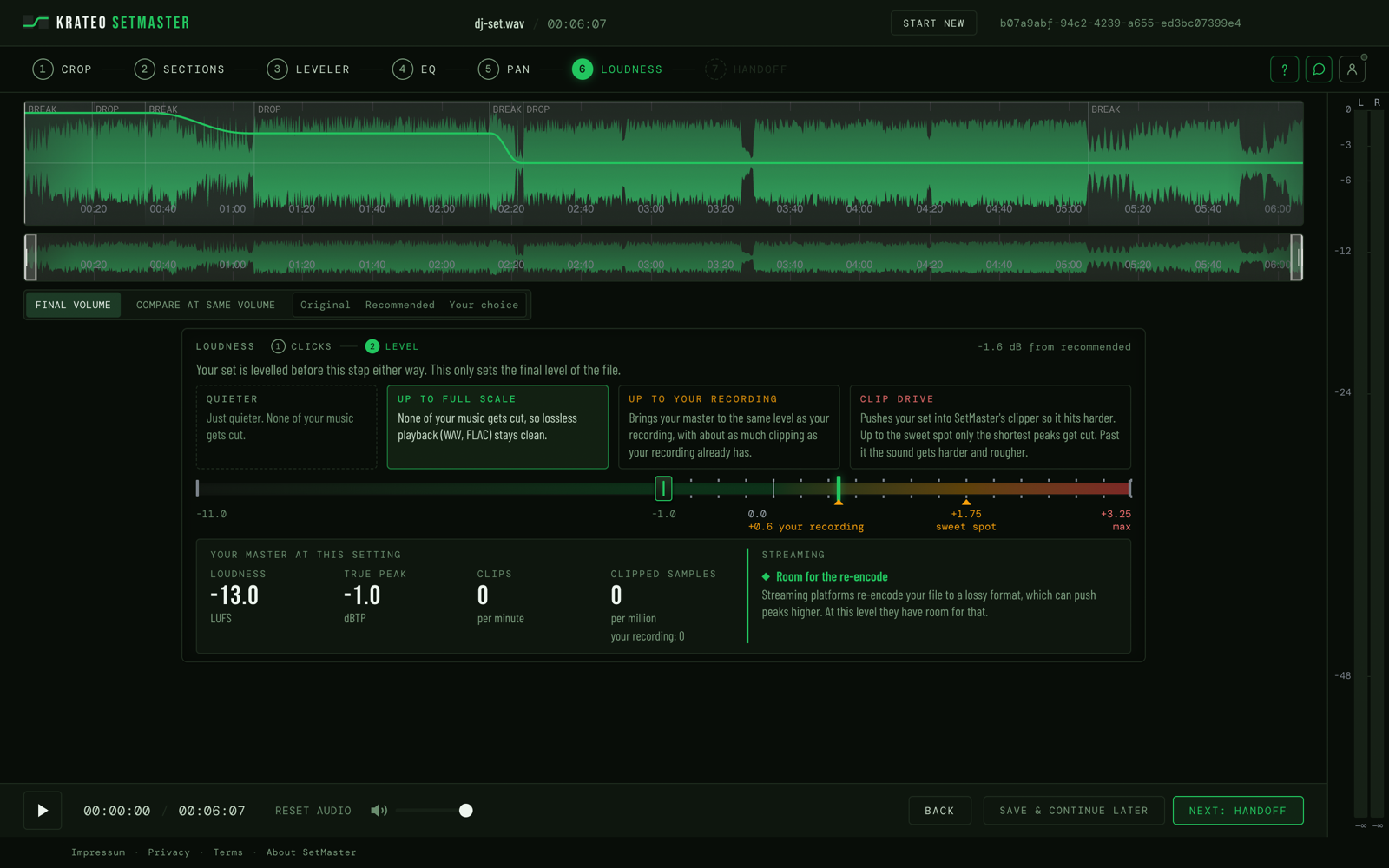
Task: Select the Up to Full Scale card
Action: click(x=497, y=427)
